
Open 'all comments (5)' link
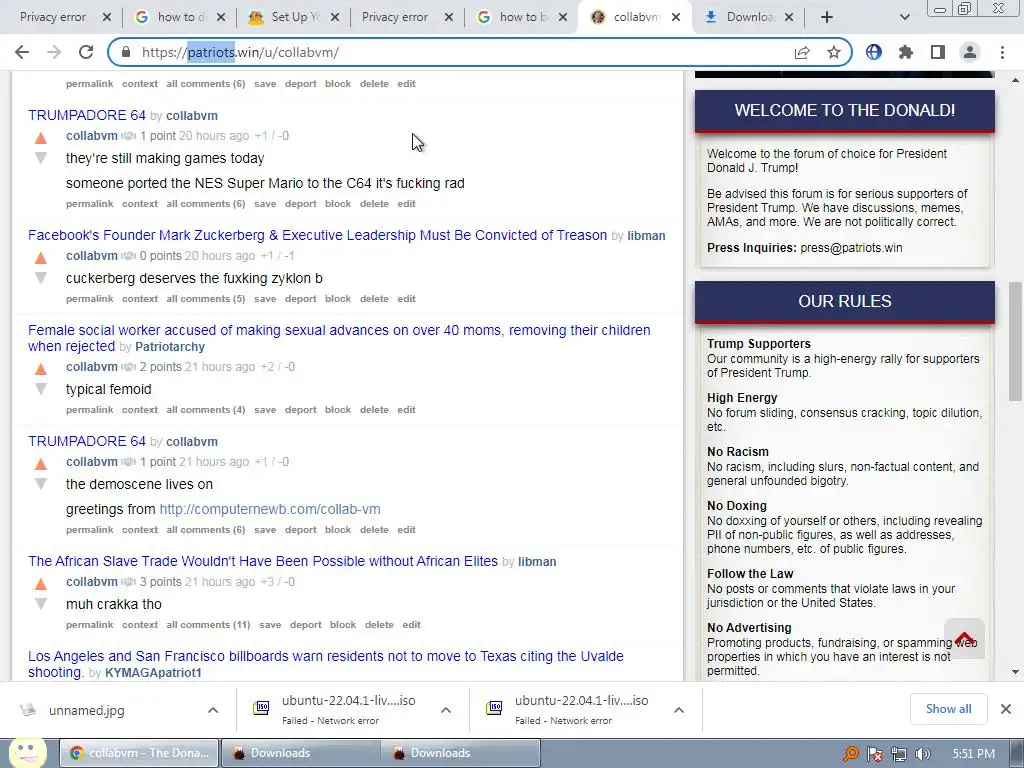(206, 298)
